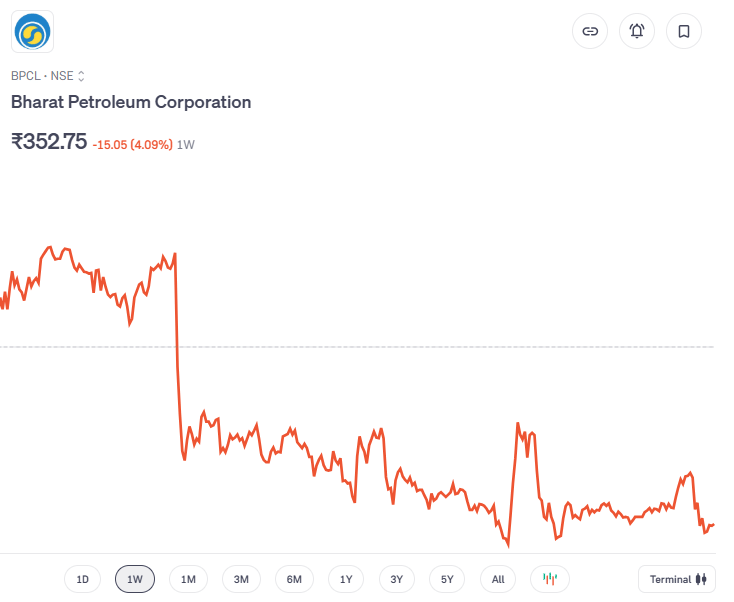The height and width of the screenshot is (602, 734).
Task: Open the Terminal chart view
Action: pos(677,579)
